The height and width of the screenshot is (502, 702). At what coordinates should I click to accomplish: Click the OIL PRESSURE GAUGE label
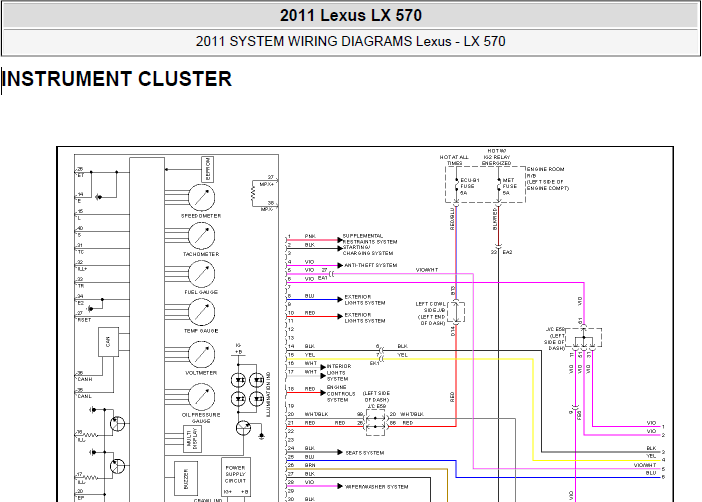click(201, 418)
